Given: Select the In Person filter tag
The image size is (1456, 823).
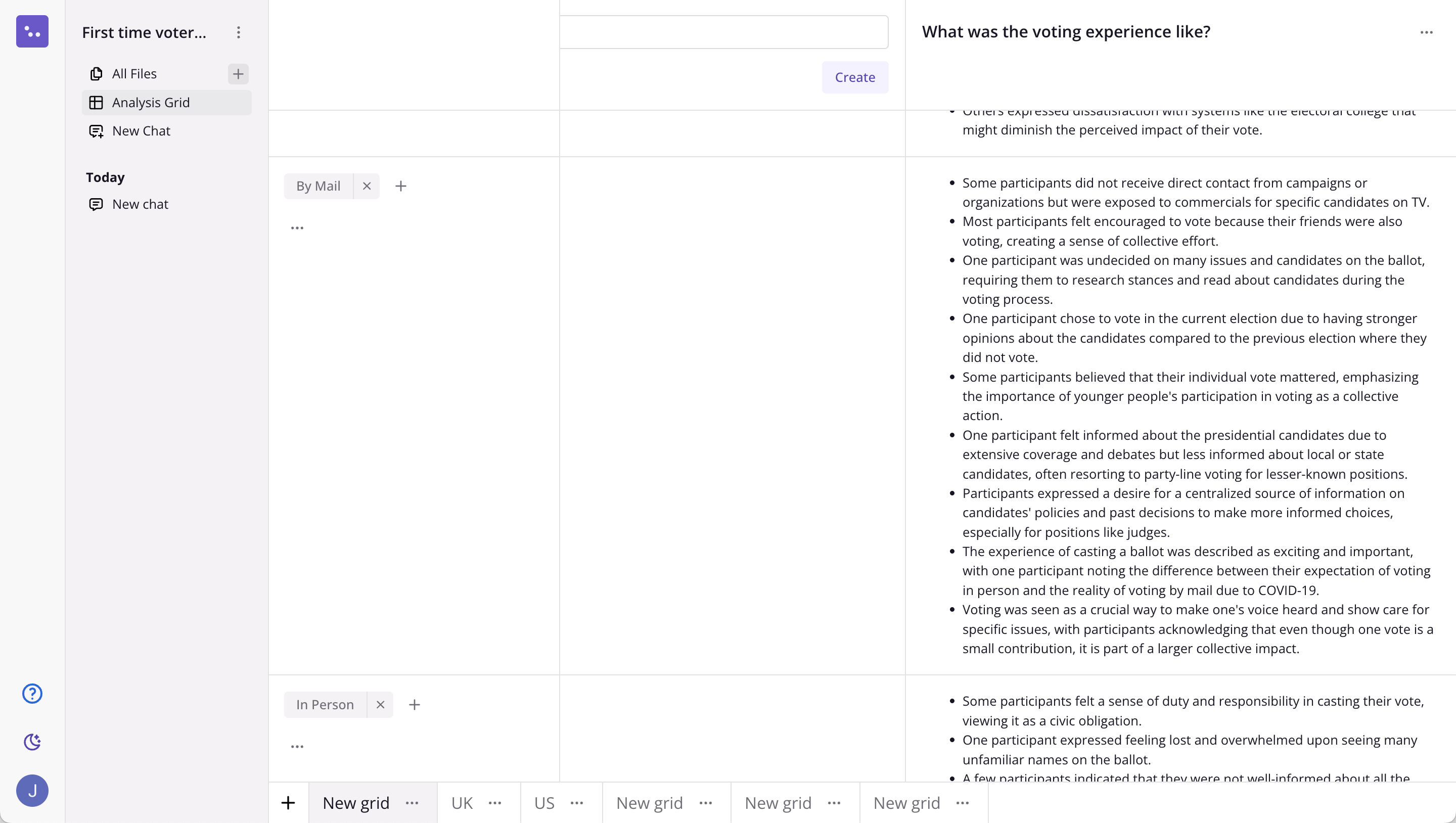Looking at the screenshot, I should coord(325,705).
